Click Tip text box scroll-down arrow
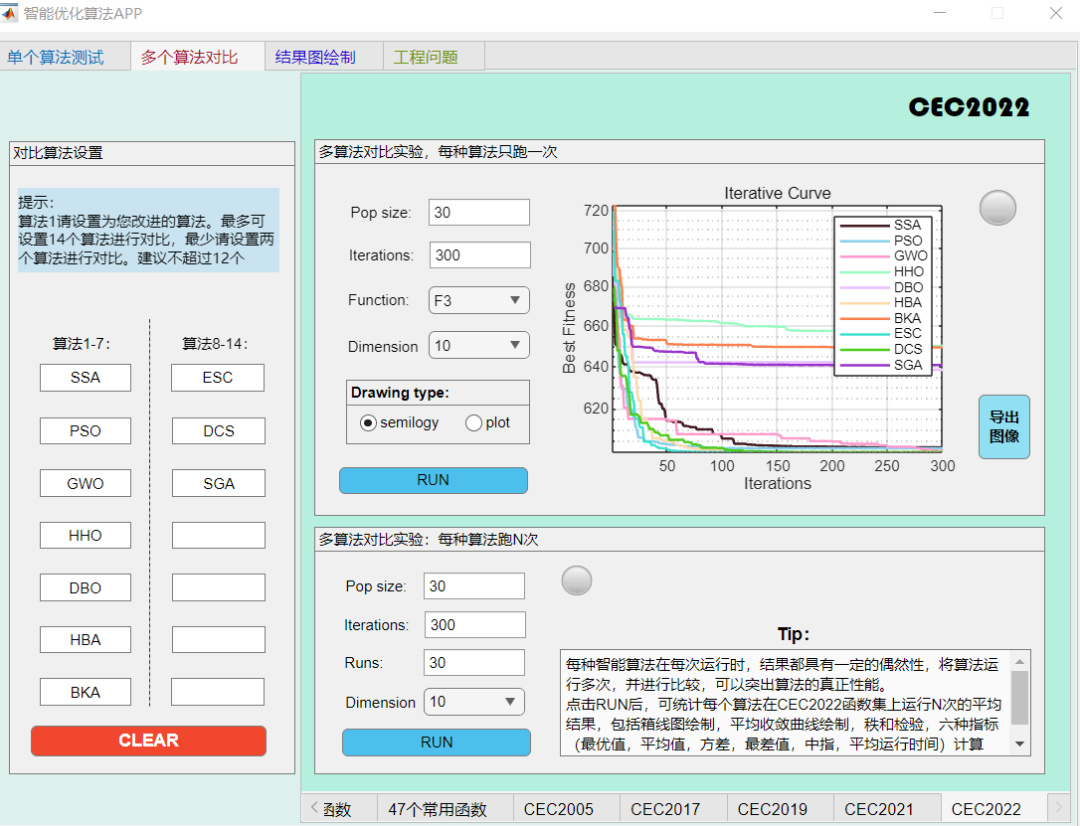 (x=1020, y=745)
